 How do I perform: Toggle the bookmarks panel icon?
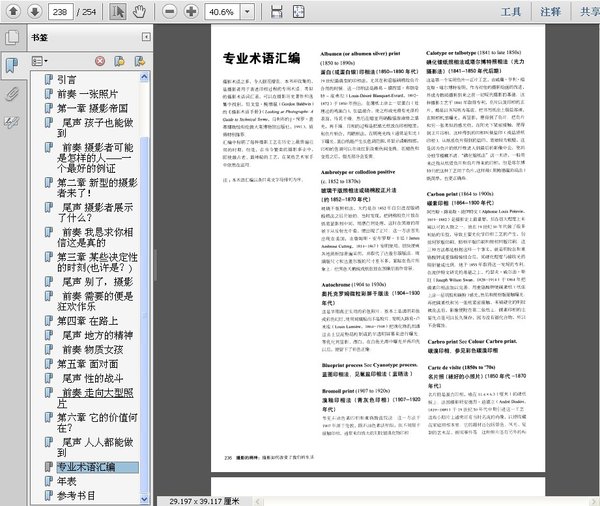pyautogui.click(x=12, y=65)
